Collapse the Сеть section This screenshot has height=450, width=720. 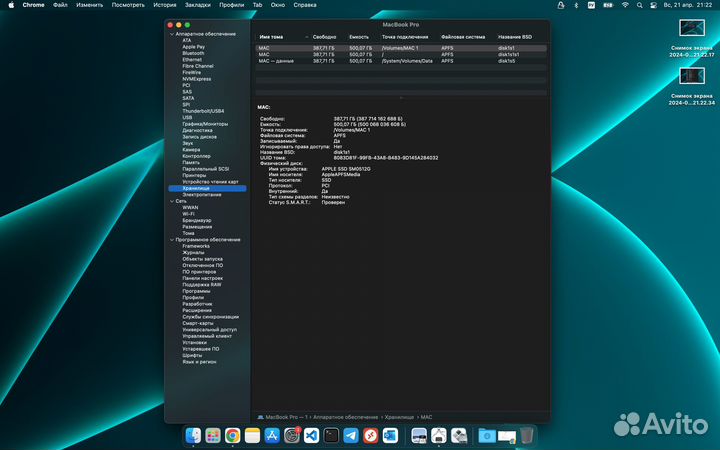click(172, 201)
